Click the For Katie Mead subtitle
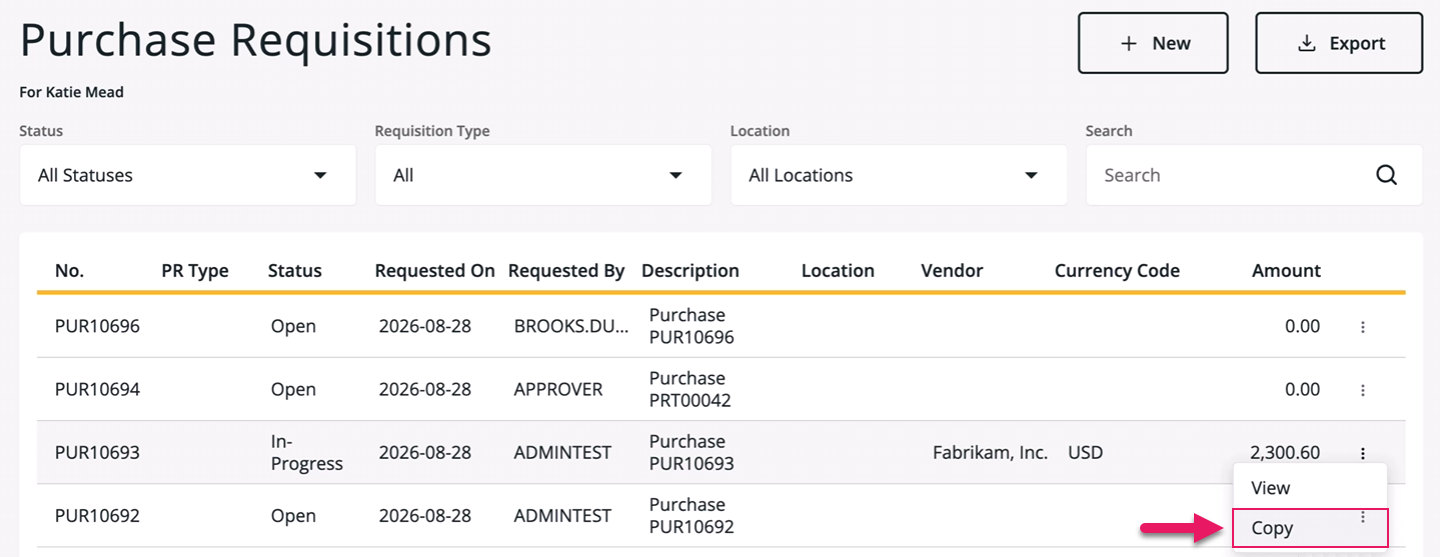This screenshot has width=1440, height=557. (x=72, y=93)
